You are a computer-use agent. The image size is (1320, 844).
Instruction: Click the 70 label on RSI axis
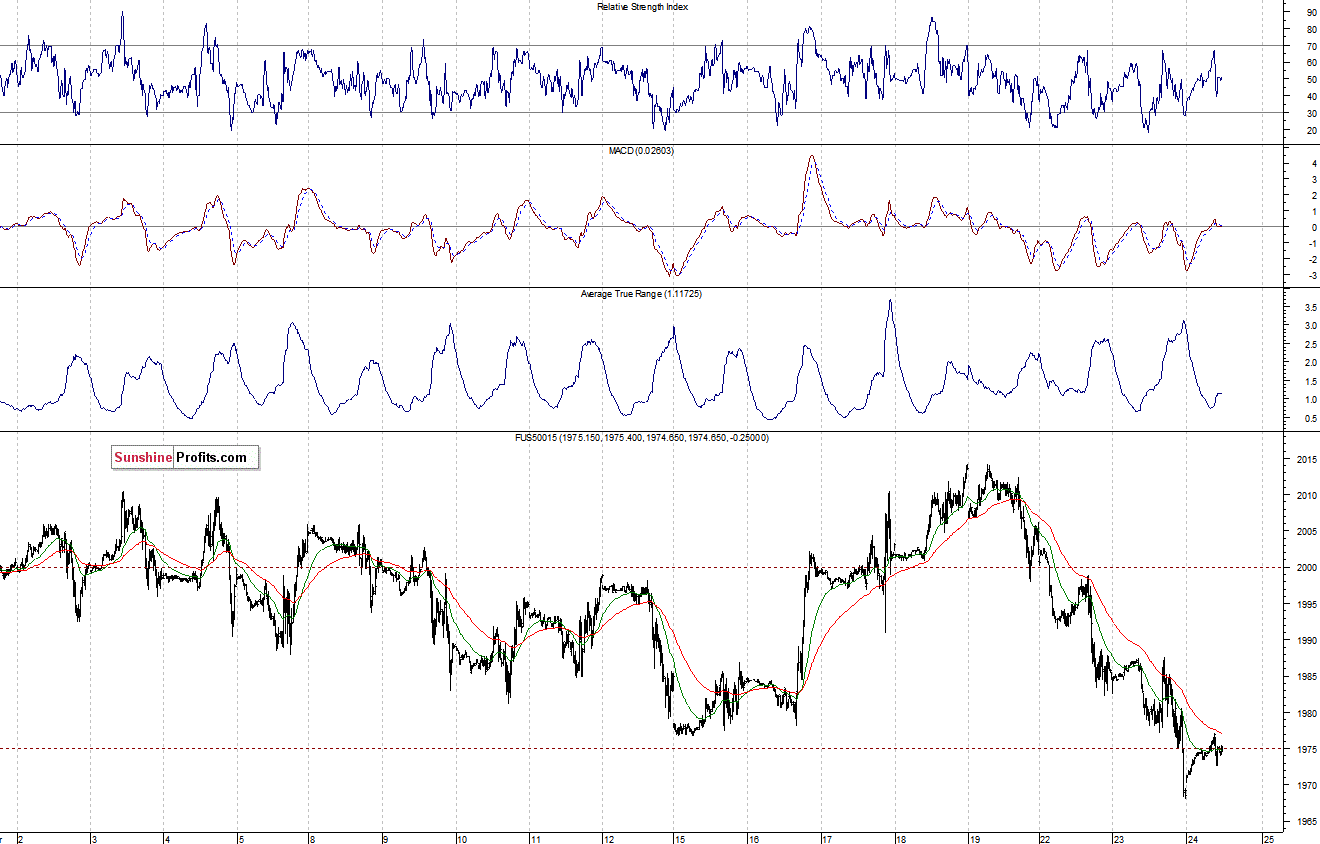point(1310,46)
